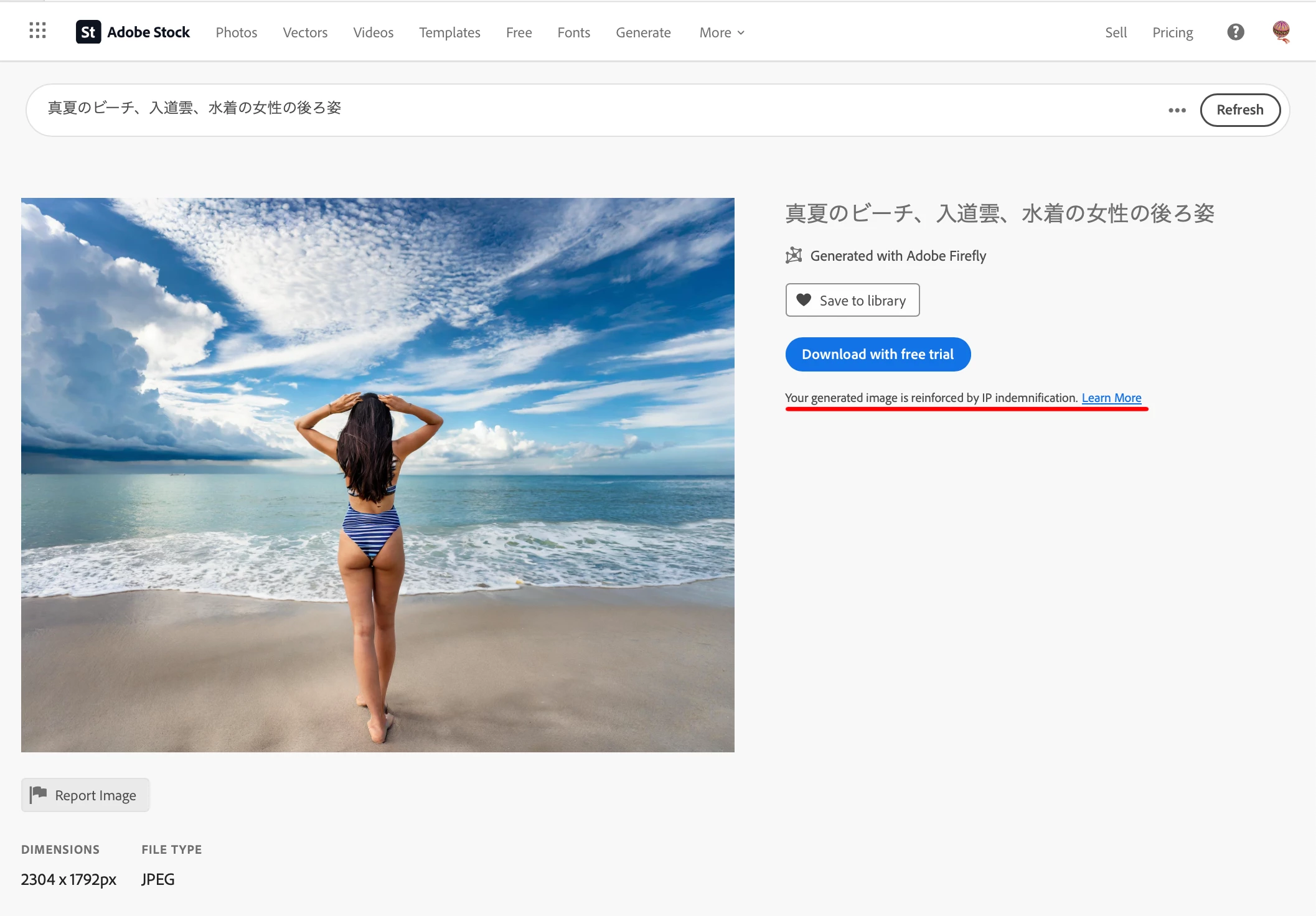
Task: Open the Photos menu item
Action: point(236,32)
